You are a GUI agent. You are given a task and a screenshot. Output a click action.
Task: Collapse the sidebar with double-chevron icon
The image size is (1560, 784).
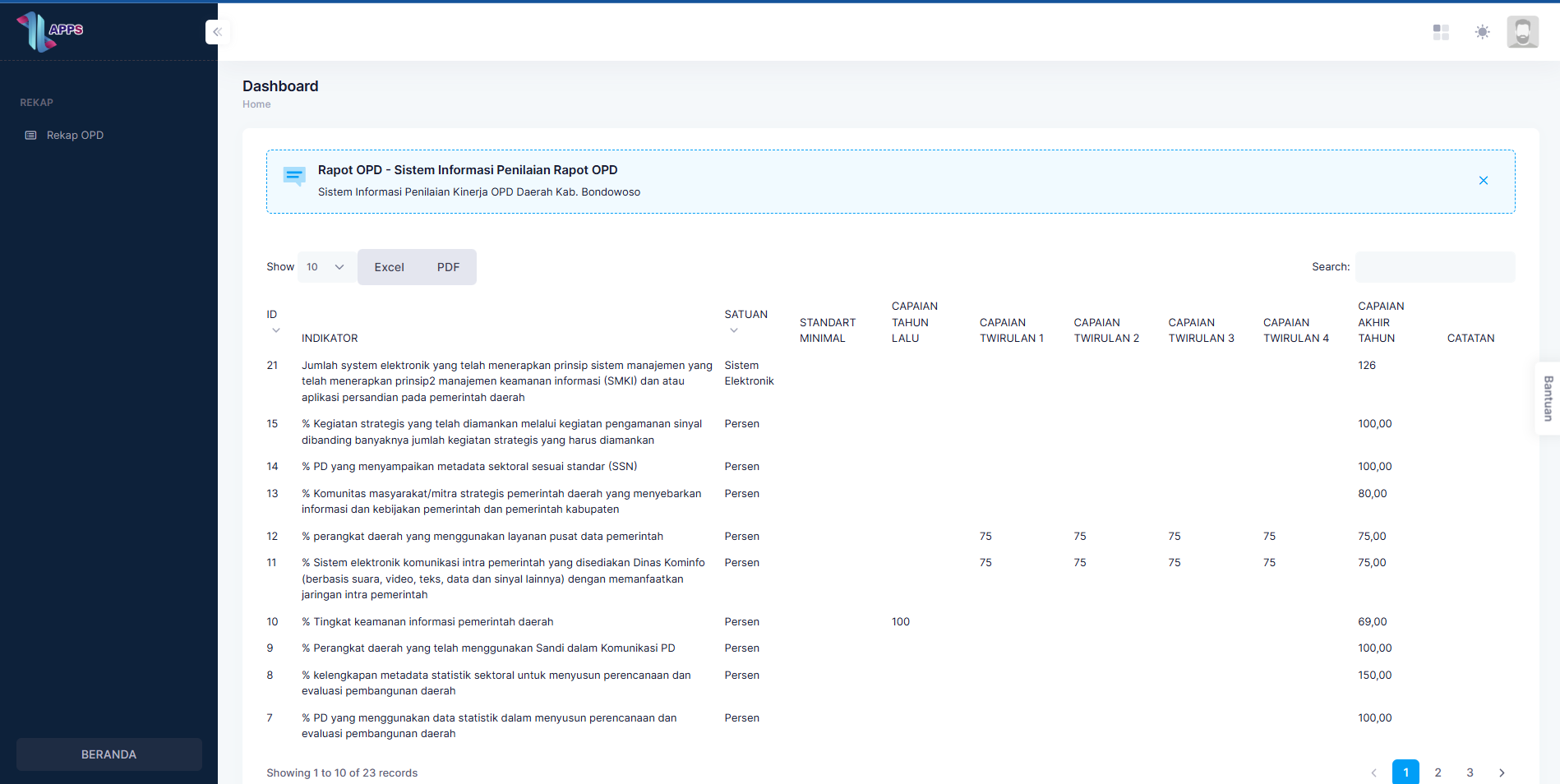click(x=217, y=32)
